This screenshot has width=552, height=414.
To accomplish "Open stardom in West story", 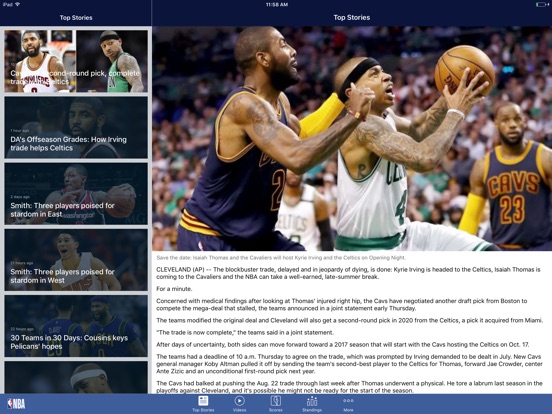I will (x=76, y=260).
